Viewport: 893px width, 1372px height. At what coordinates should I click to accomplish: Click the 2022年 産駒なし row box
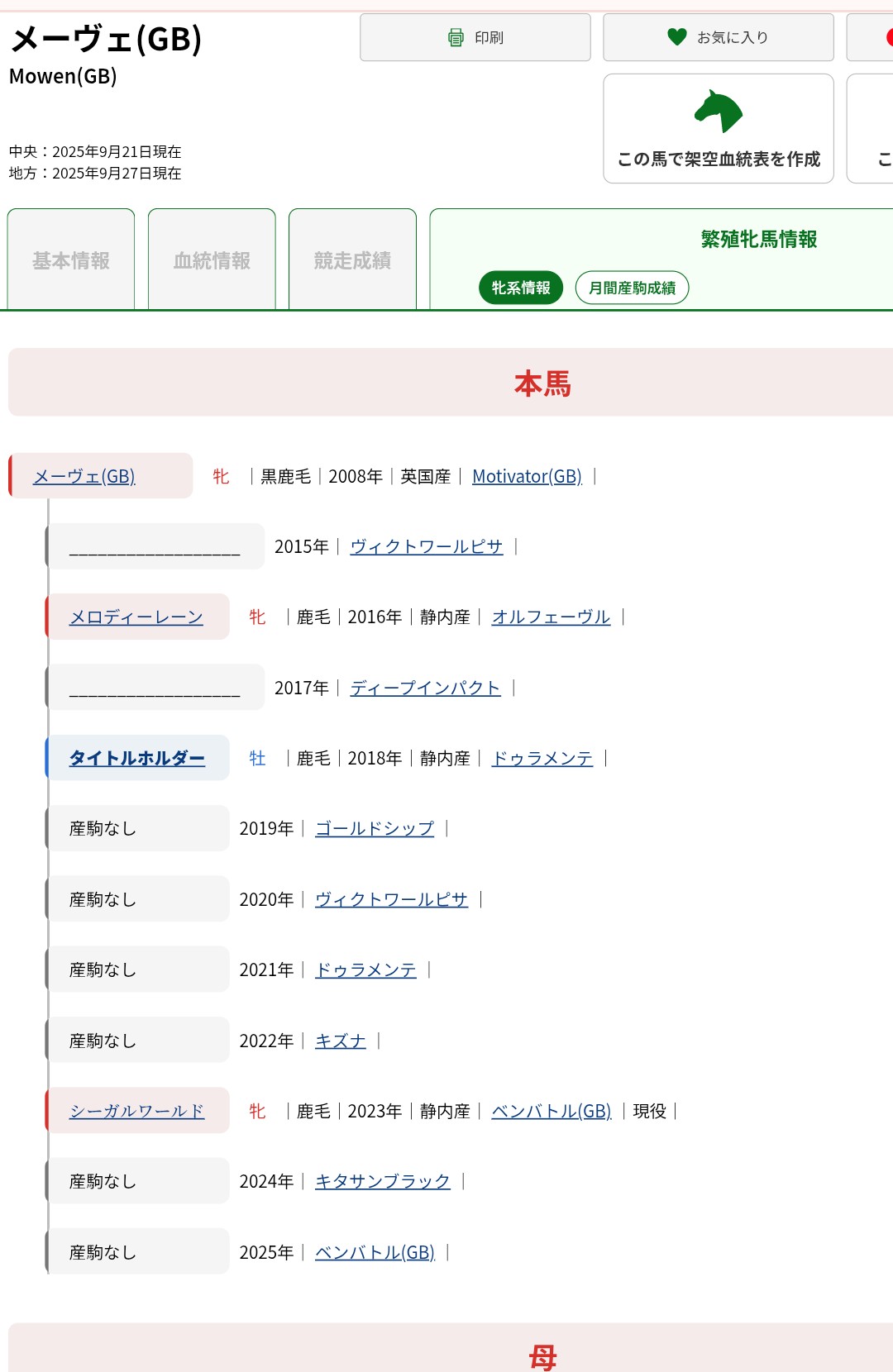138,1041
